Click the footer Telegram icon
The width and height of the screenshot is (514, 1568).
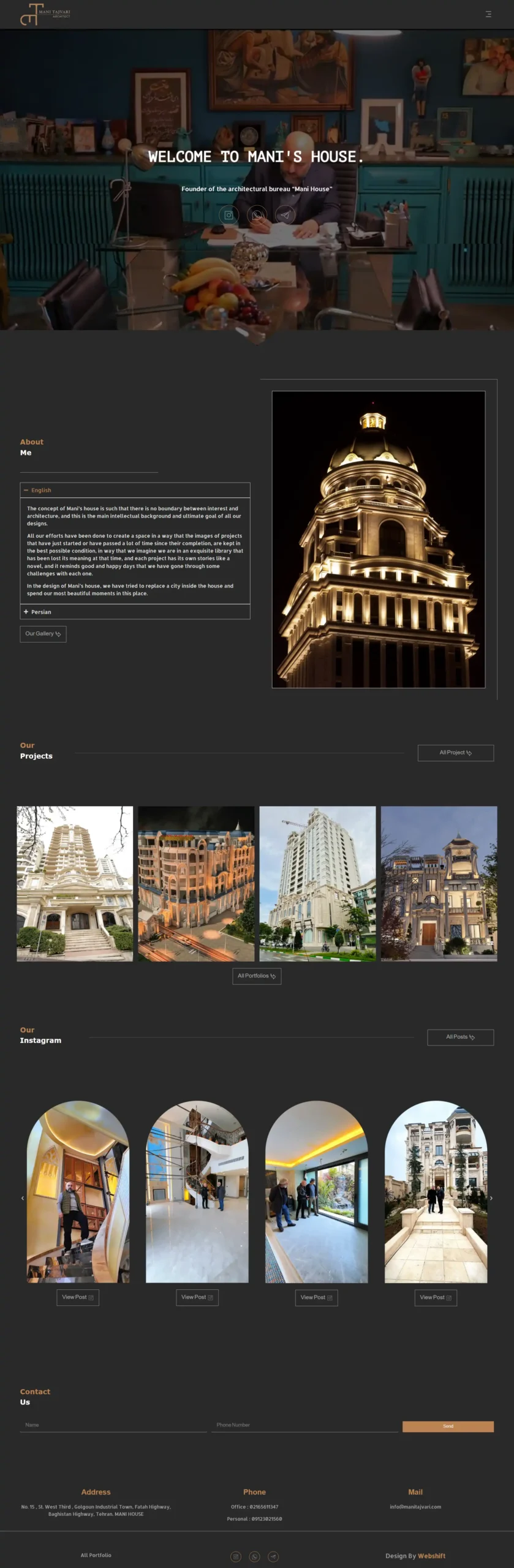(273, 1556)
